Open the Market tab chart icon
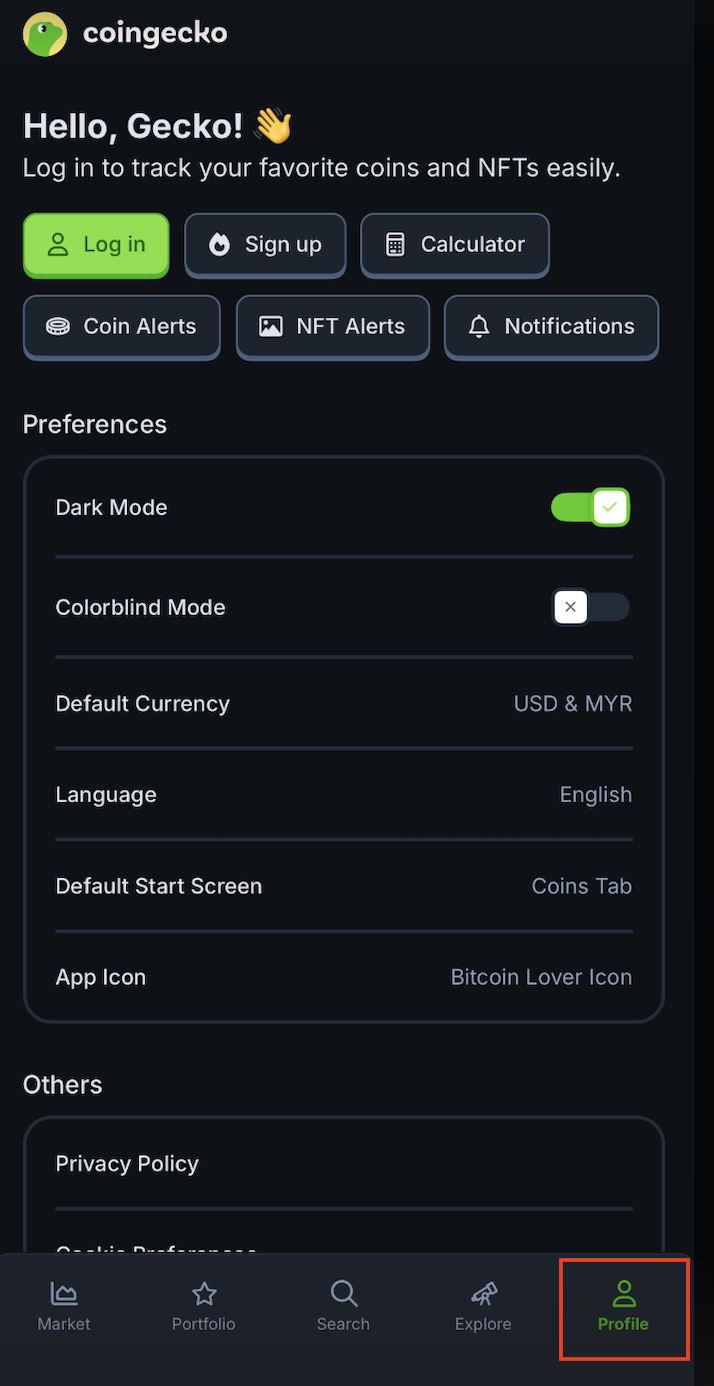 tap(64, 1294)
